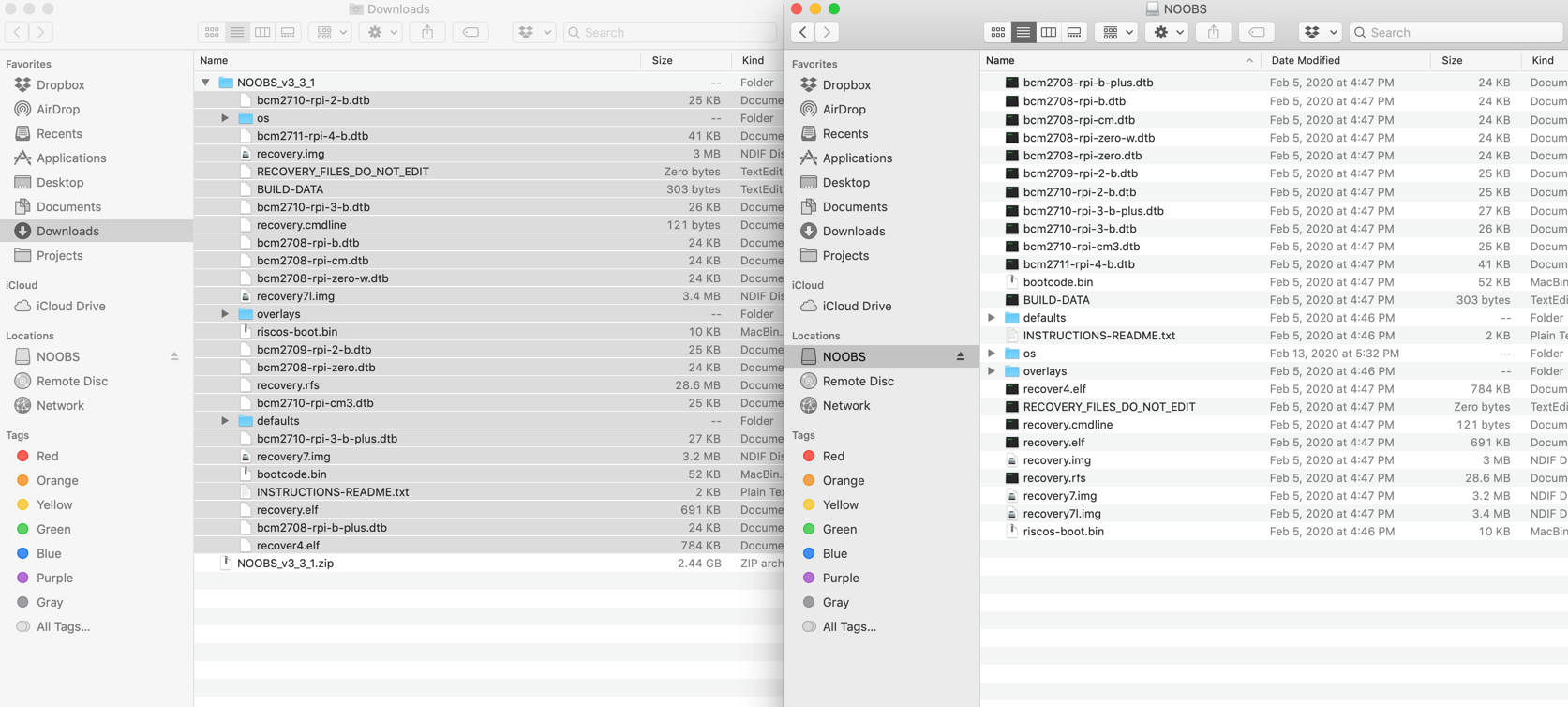Open the Group By dropdown in NOOBS window

tap(1117, 32)
